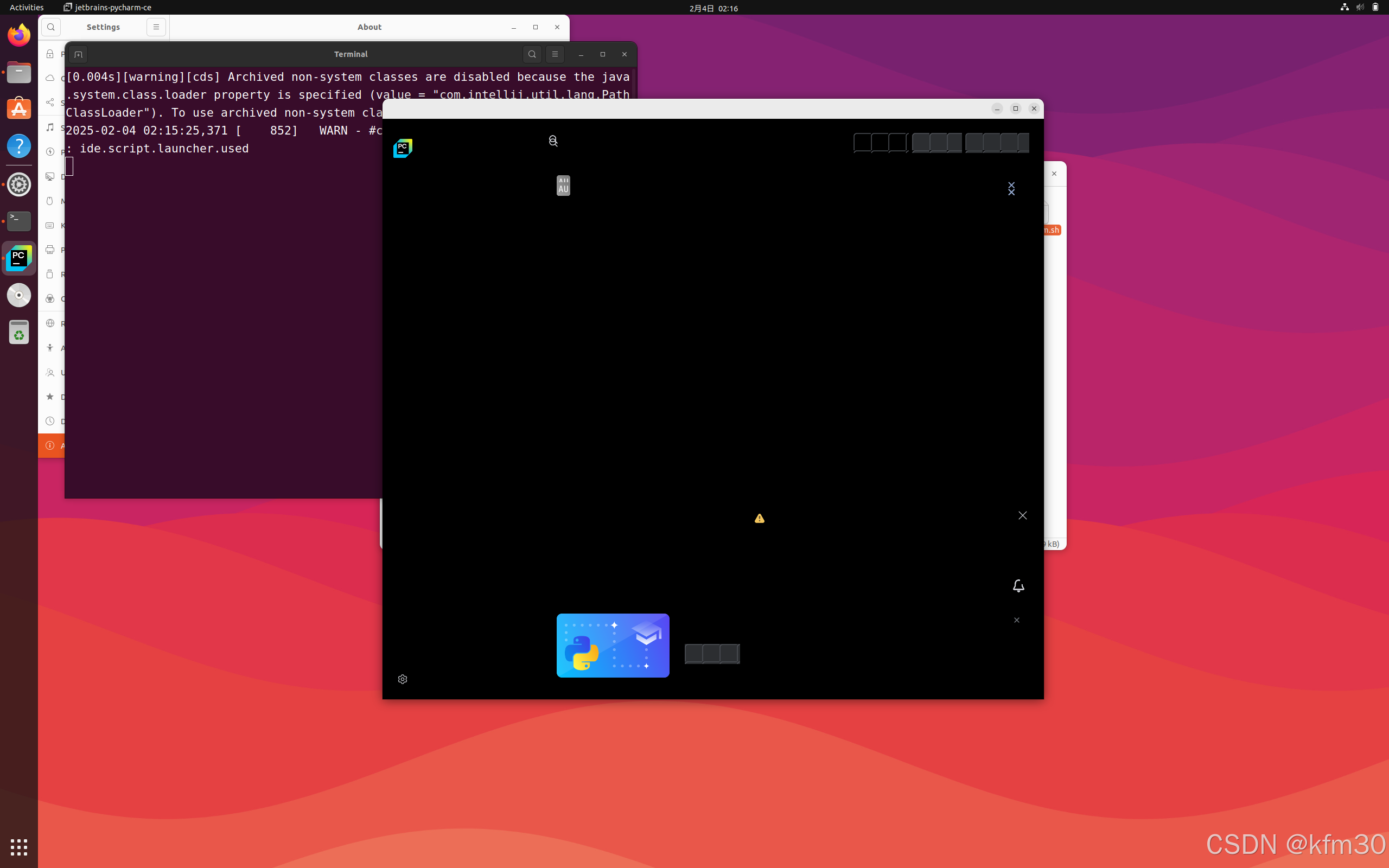The image size is (1389, 868).
Task: Click the Settings search button
Action: tap(51, 27)
